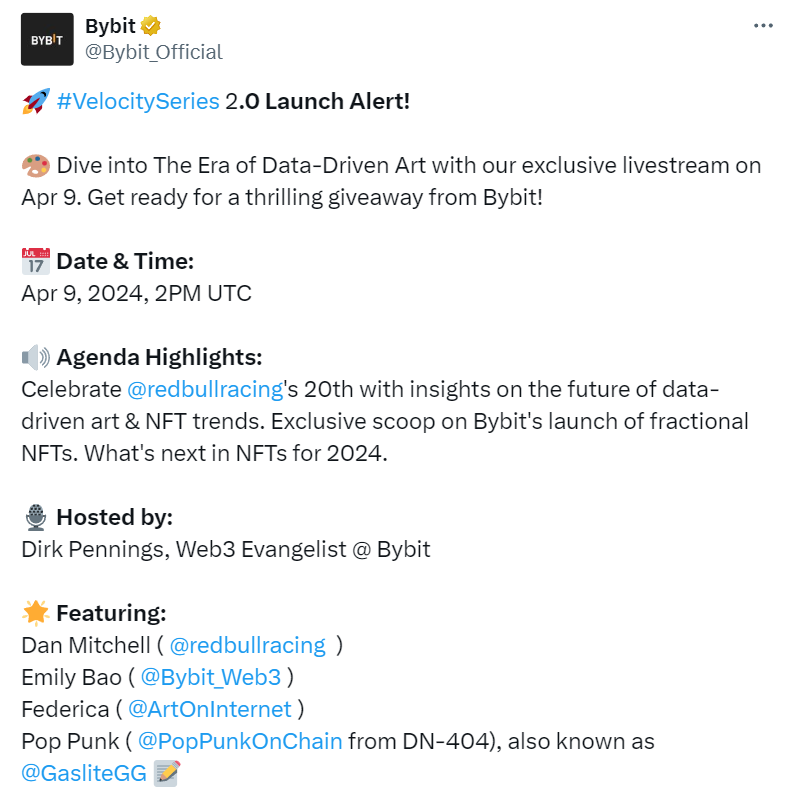785x795 pixels.
Task: Open the @PopPunkOnChain mention
Action: tap(240, 741)
